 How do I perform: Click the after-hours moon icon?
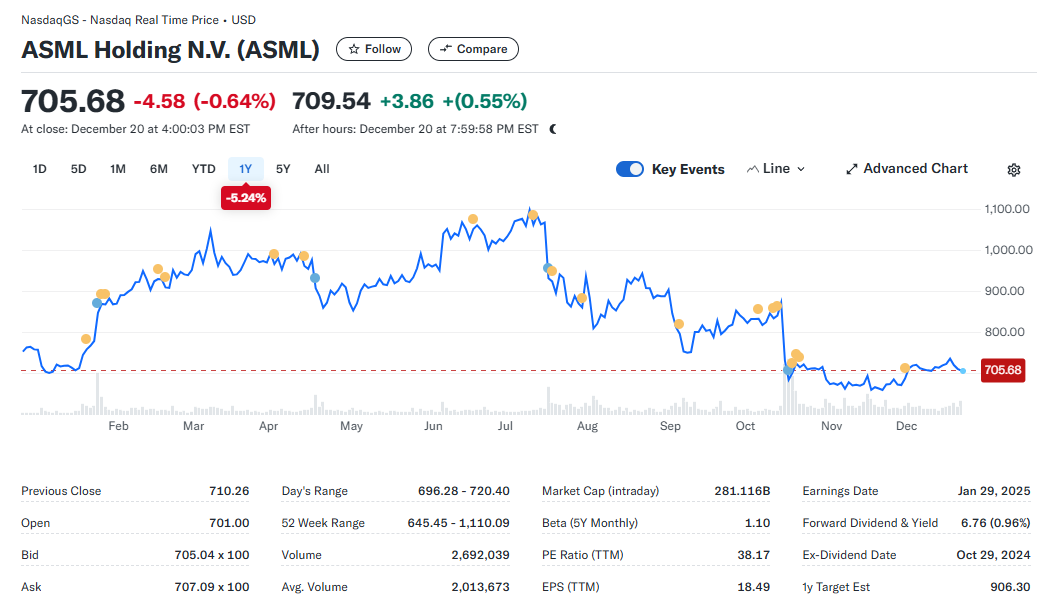pyautogui.click(x=553, y=129)
